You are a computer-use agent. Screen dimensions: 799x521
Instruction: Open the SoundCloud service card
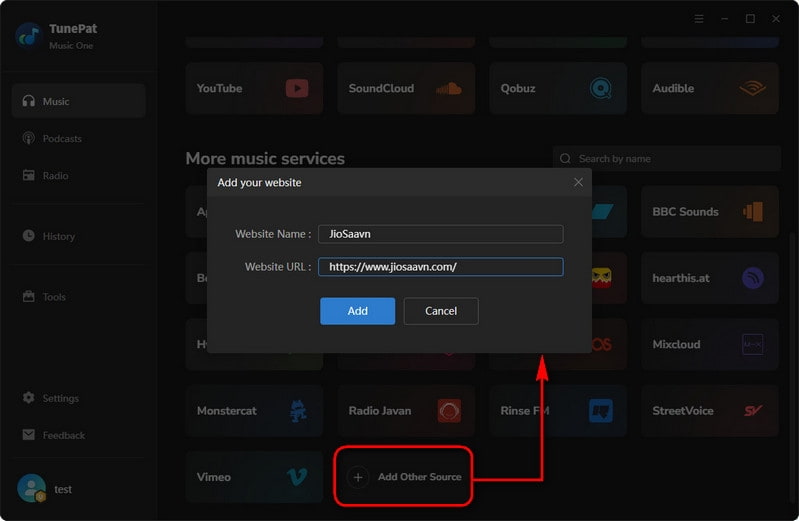tap(406, 88)
